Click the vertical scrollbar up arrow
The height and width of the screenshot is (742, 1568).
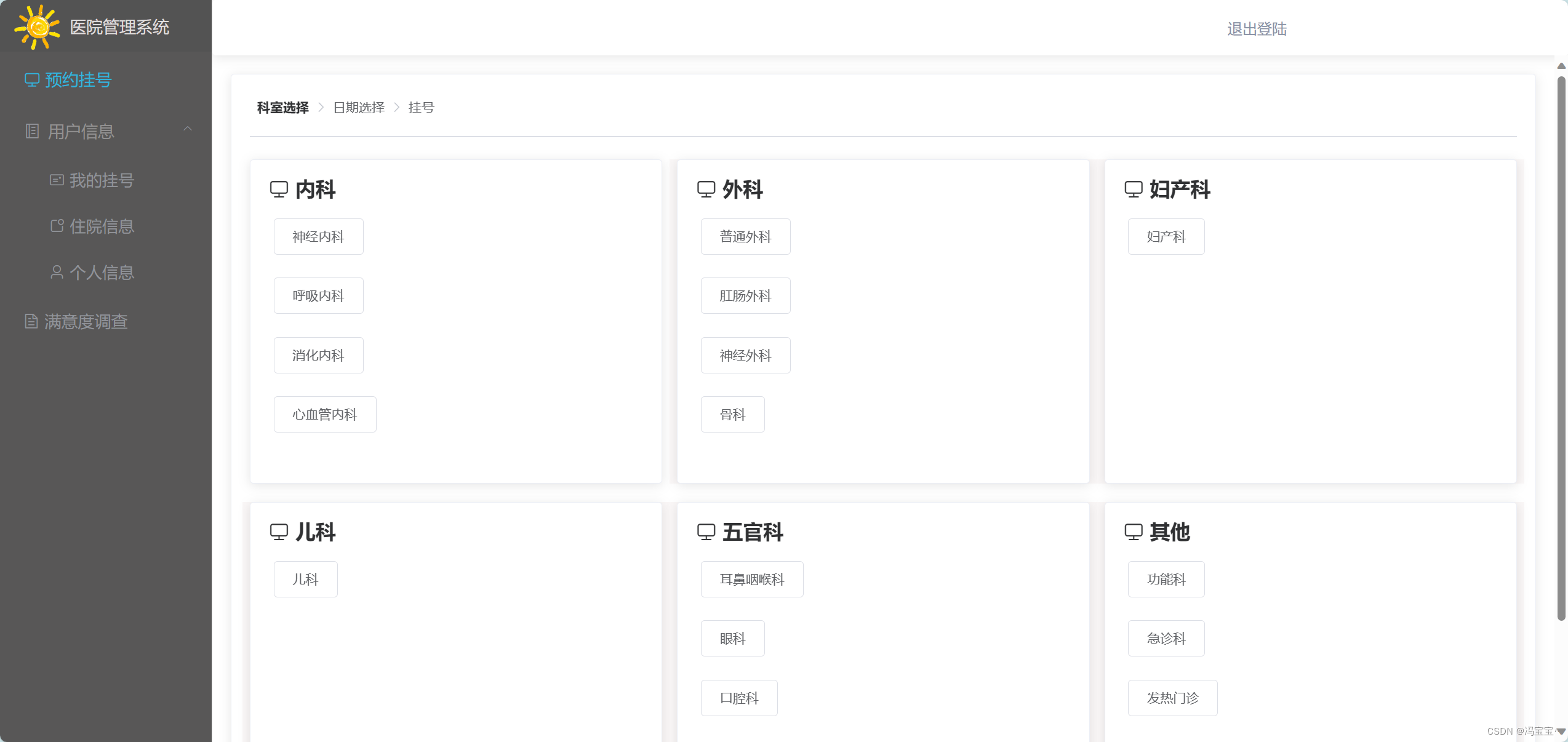[1561, 66]
